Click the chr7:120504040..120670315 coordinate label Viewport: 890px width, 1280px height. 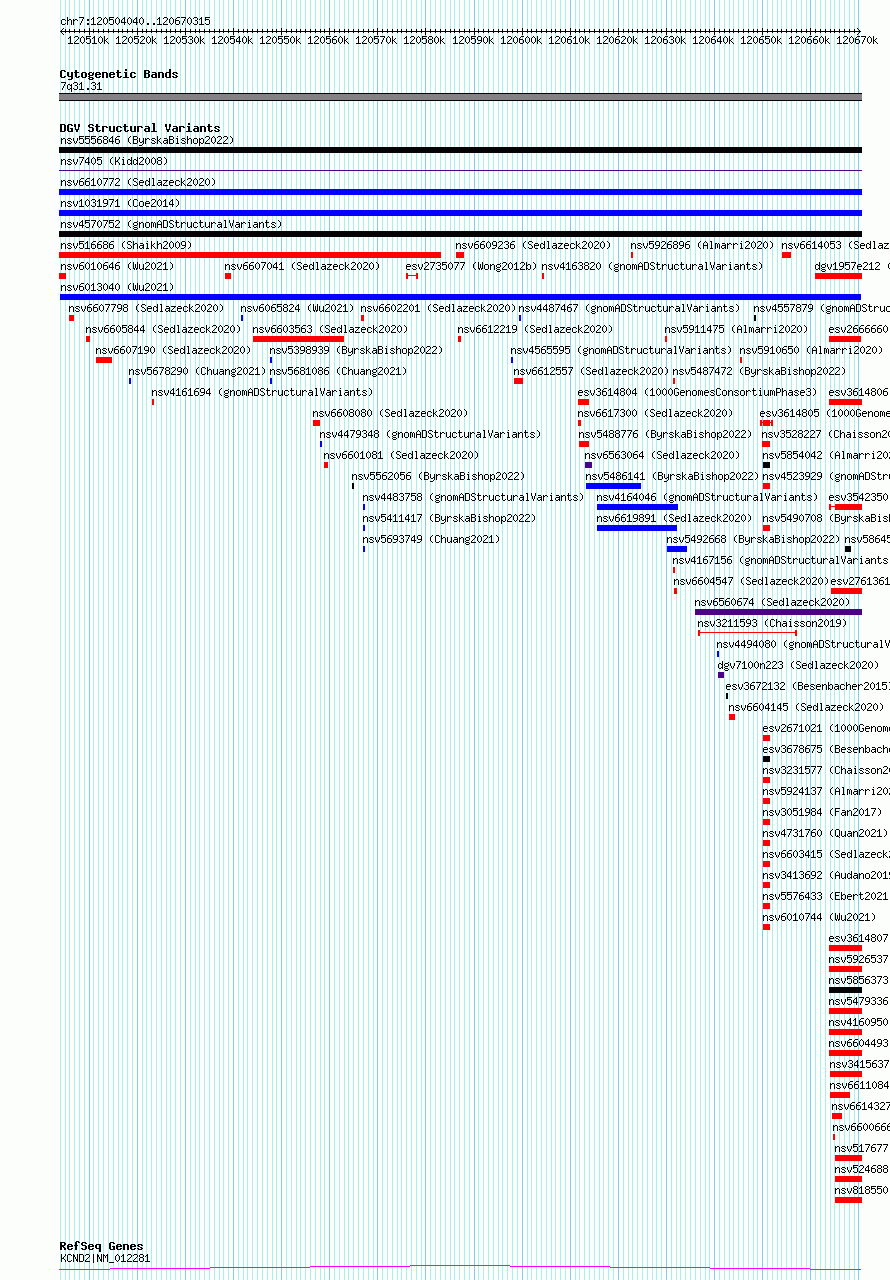(135, 21)
